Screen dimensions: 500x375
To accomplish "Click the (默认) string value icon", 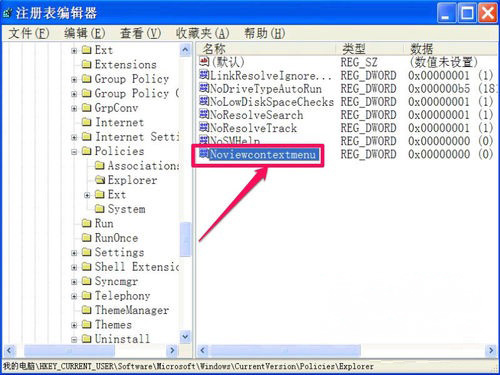I will [x=204, y=61].
